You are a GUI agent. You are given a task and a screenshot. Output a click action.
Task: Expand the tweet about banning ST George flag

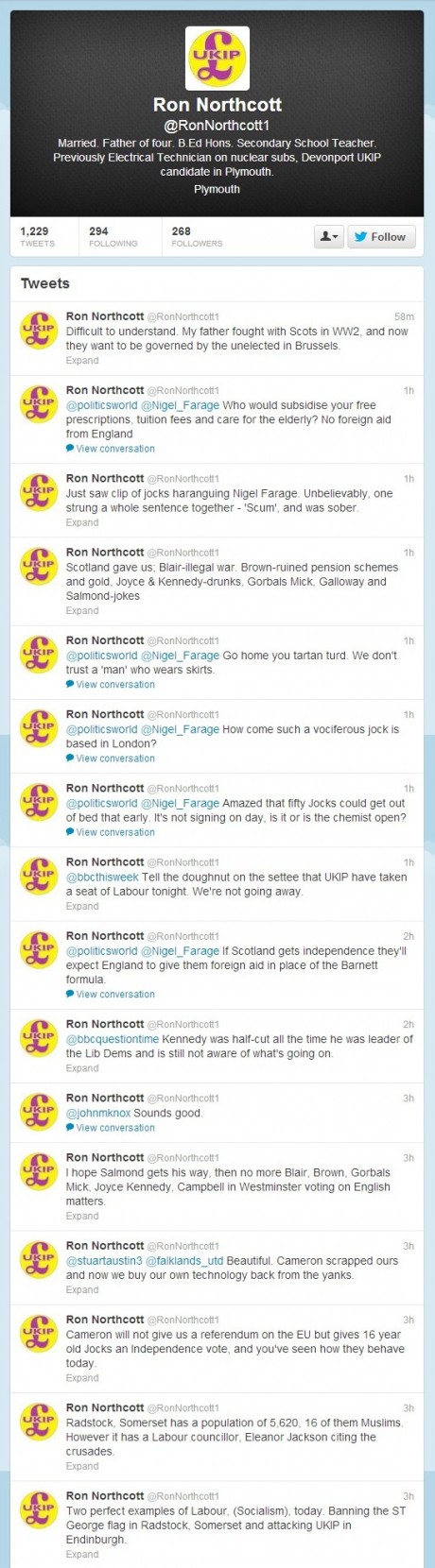coord(82,1555)
